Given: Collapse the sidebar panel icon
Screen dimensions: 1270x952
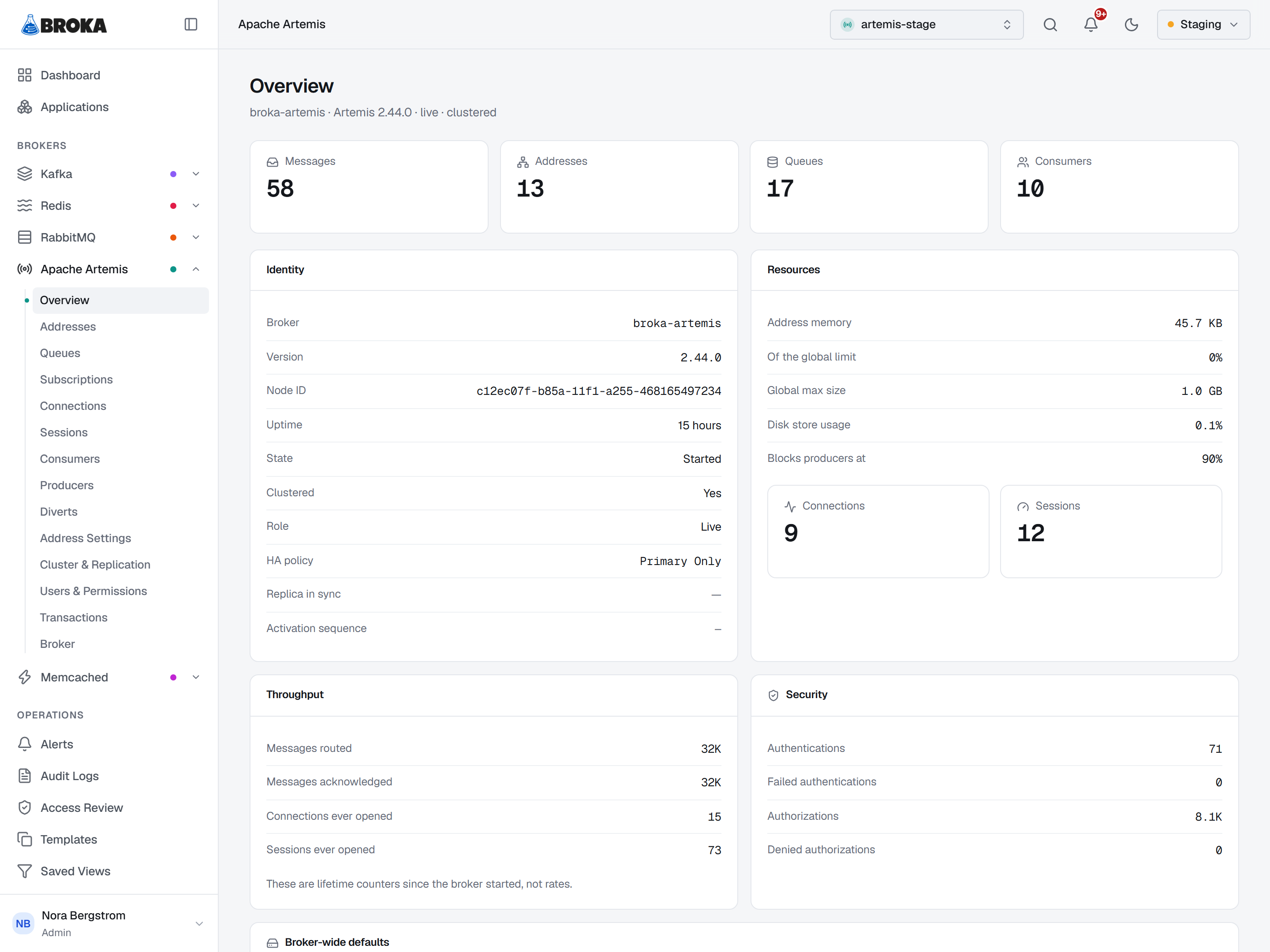Looking at the screenshot, I should tap(190, 24).
